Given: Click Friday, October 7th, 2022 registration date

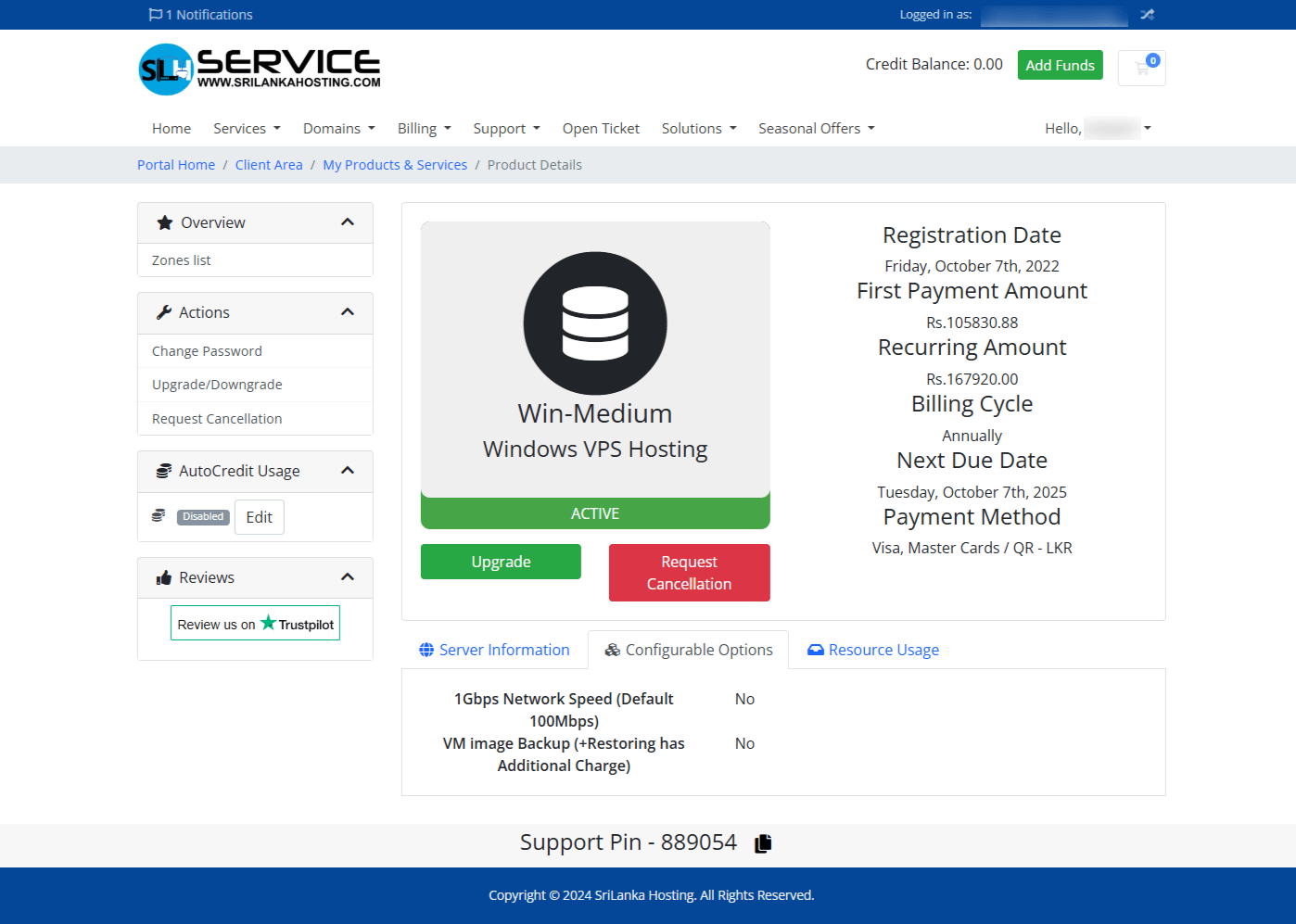Looking at the screenshot, I should [x=972, y=266].
